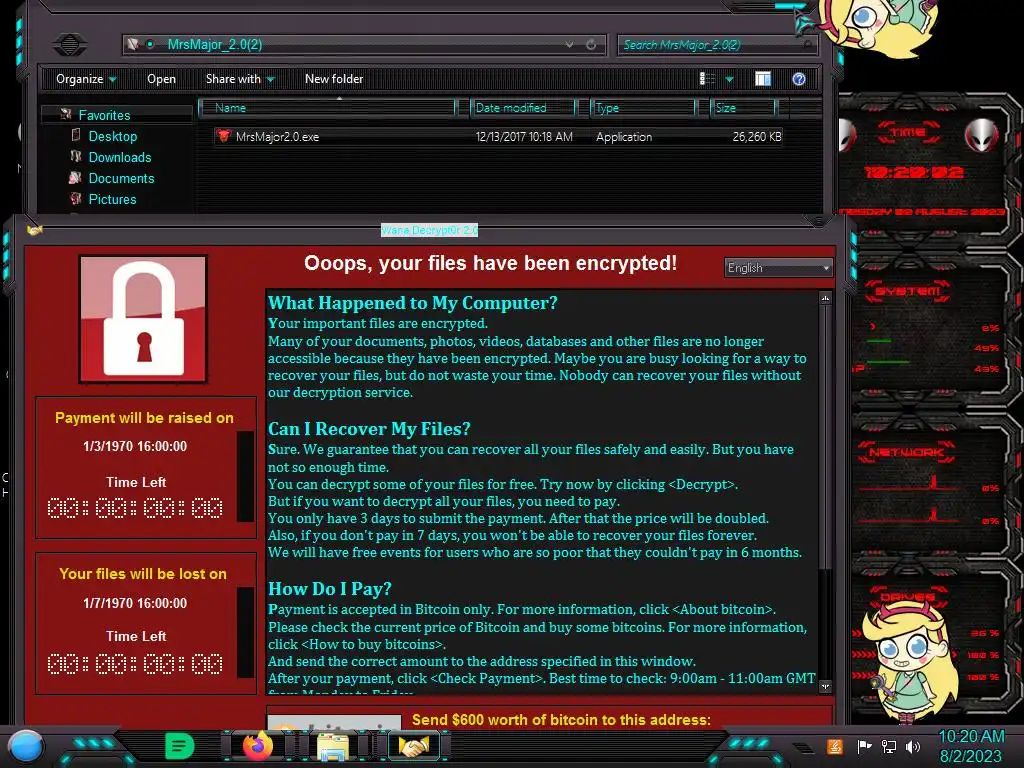Refresh the MrsMajor_2.0(2) folder view

(x=591, y=44)
